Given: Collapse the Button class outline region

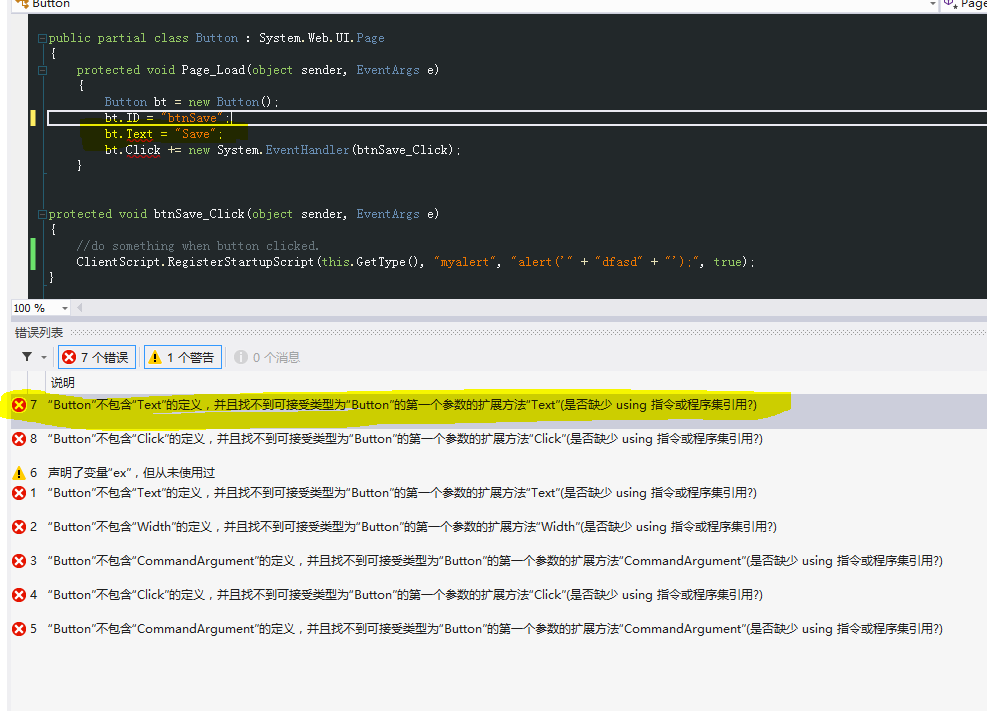Looking at the screenshot, I should (x=42, y=38).
